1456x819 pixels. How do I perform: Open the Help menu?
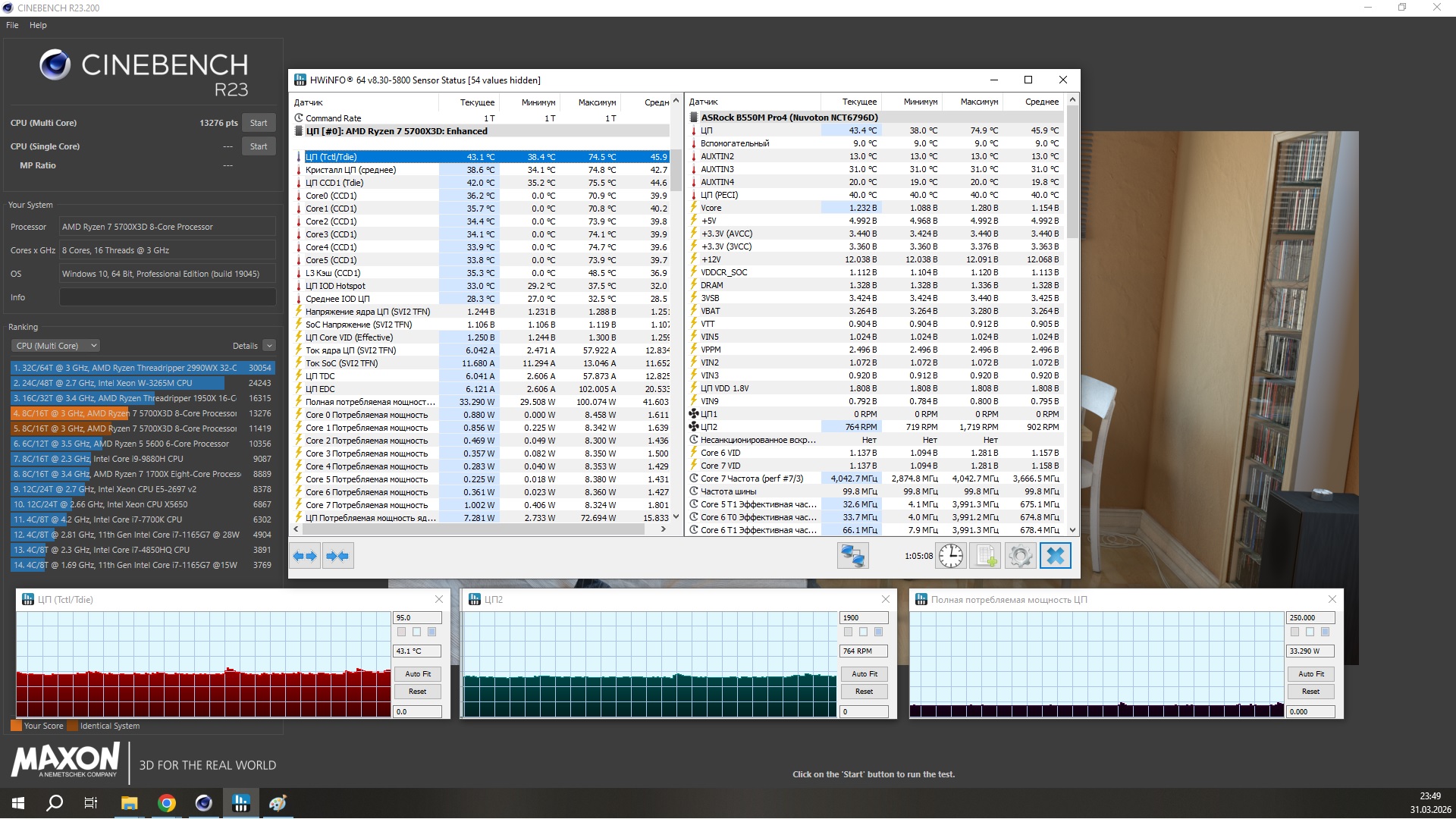[38, 25]
